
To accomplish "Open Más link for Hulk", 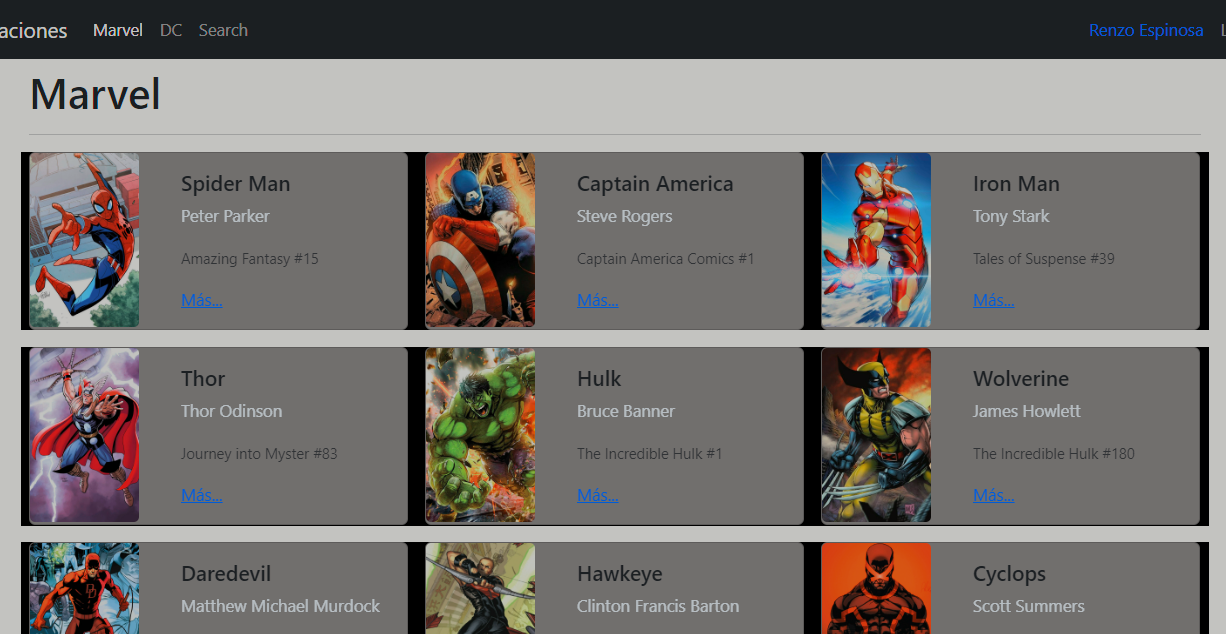I will point(598,495).
